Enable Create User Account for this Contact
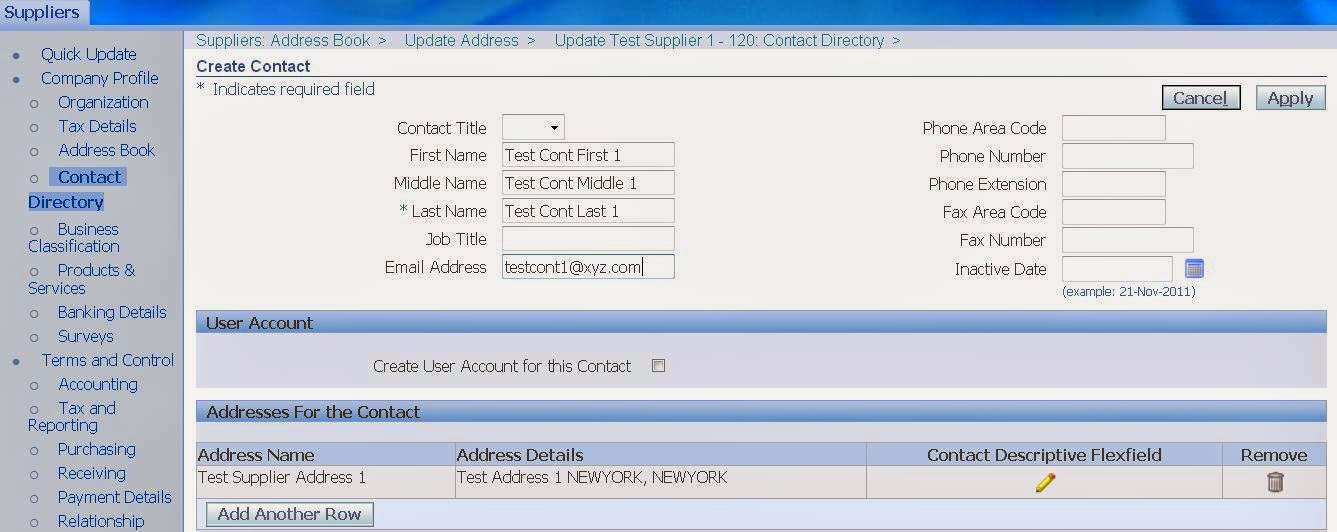Viewport: 1337px width, 532px height. pyautogui.click(x=658, y=366)
